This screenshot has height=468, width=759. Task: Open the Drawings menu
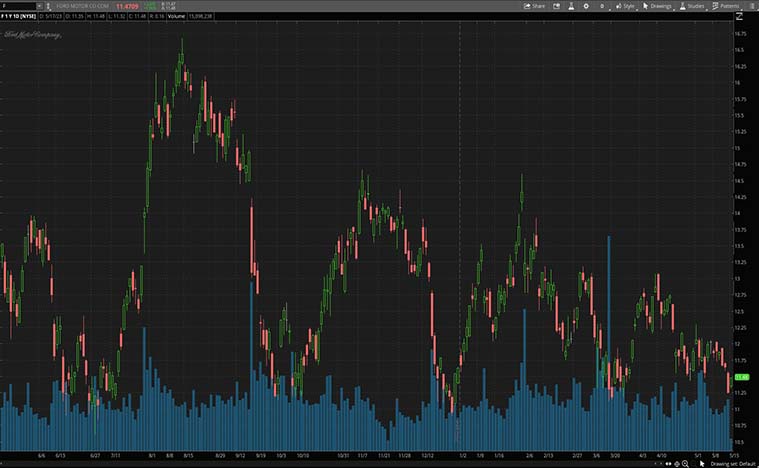(658, 6)
